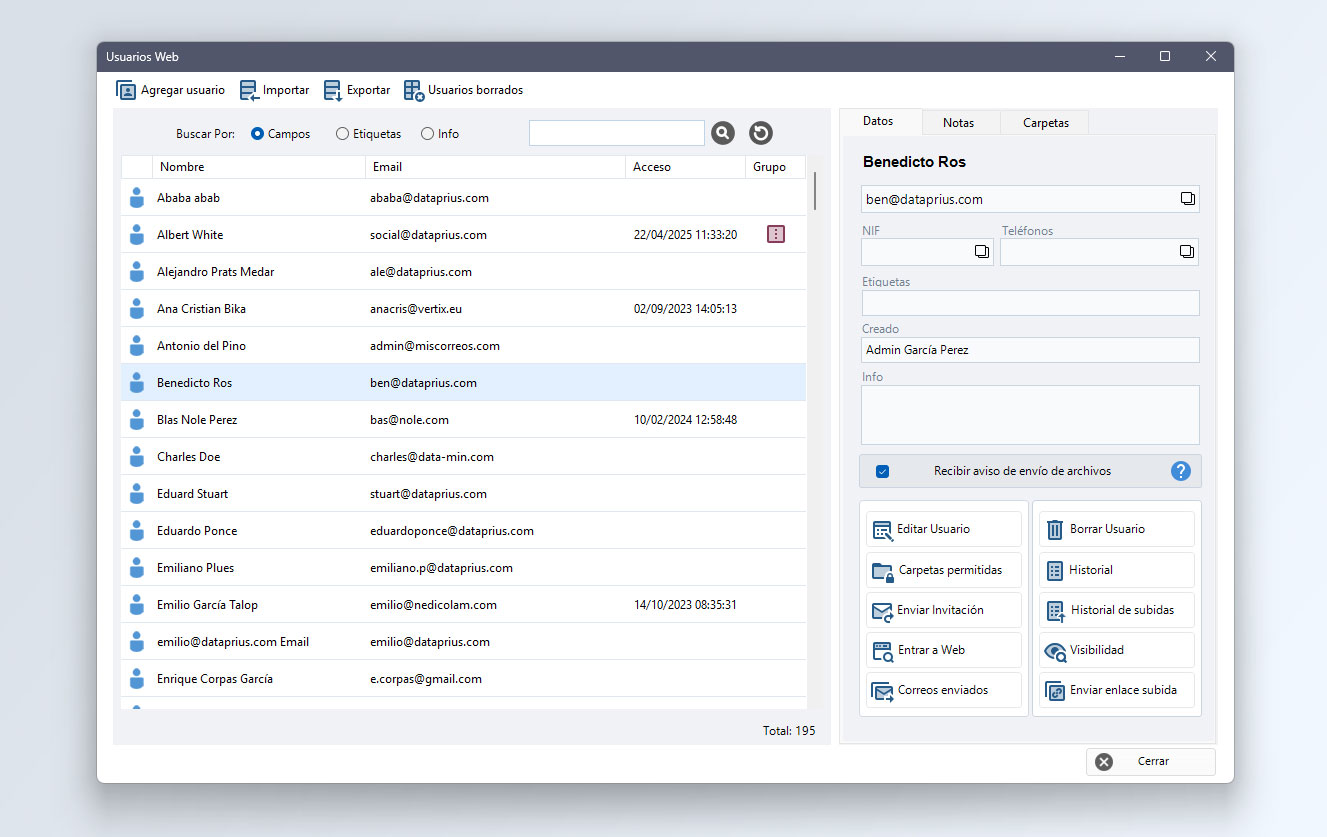The image size is (1327, 837).
Task: Select the emilio@dataprius.com Email name row
Action: [x=463, y=642]
